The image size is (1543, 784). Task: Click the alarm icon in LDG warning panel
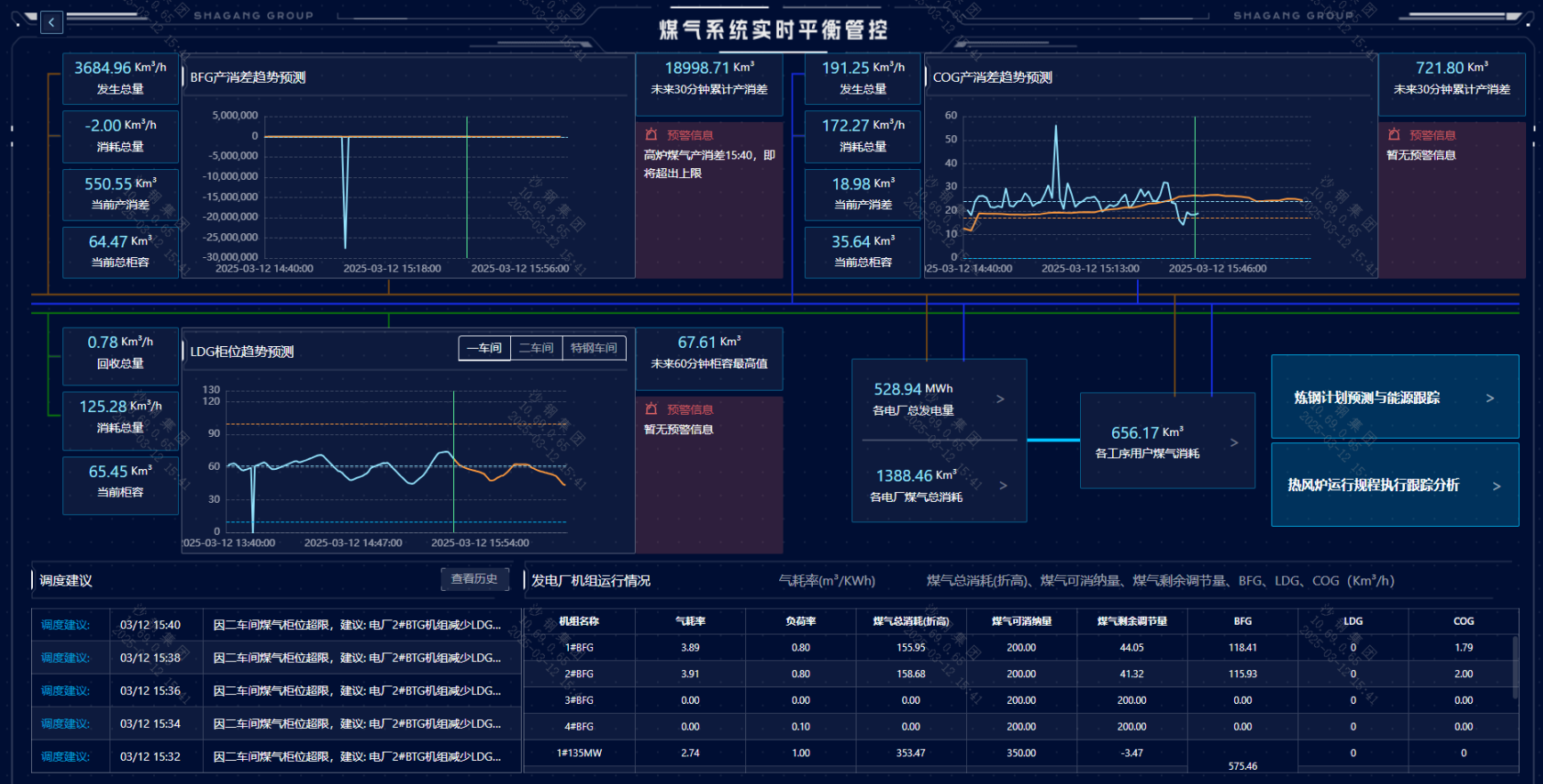point(652,408)
